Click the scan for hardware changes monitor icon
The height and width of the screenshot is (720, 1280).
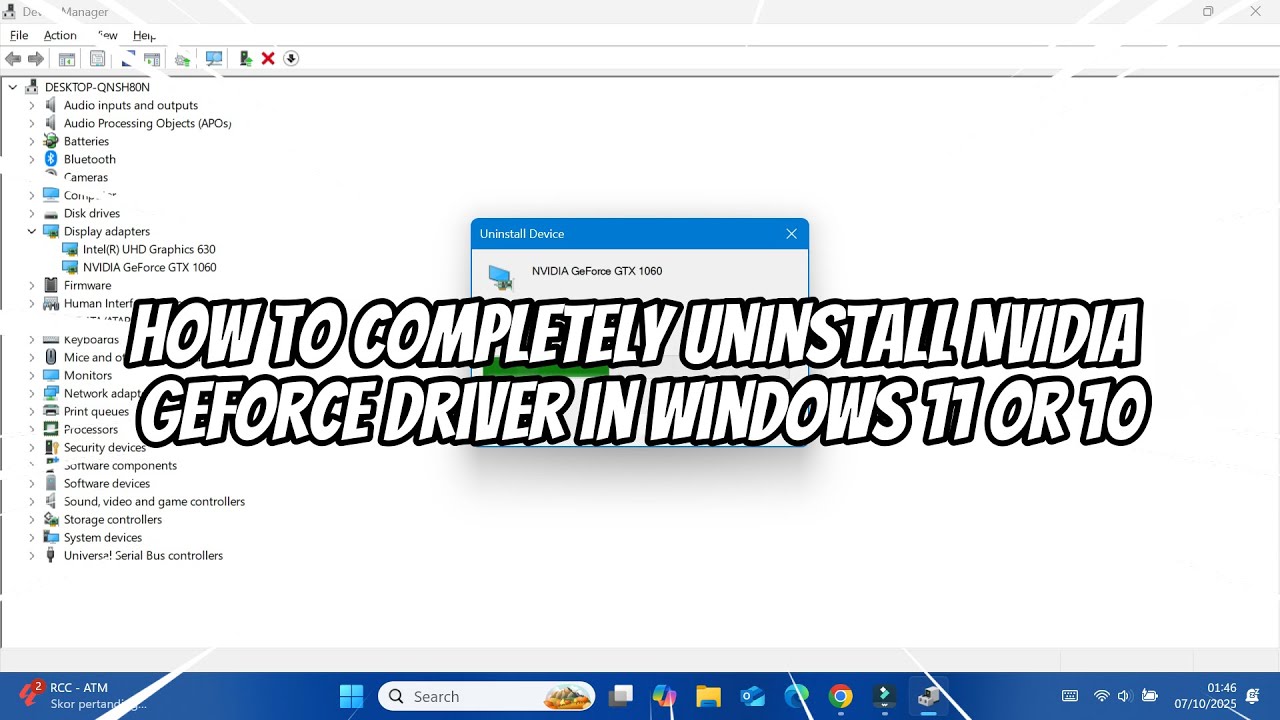[214, 59]
